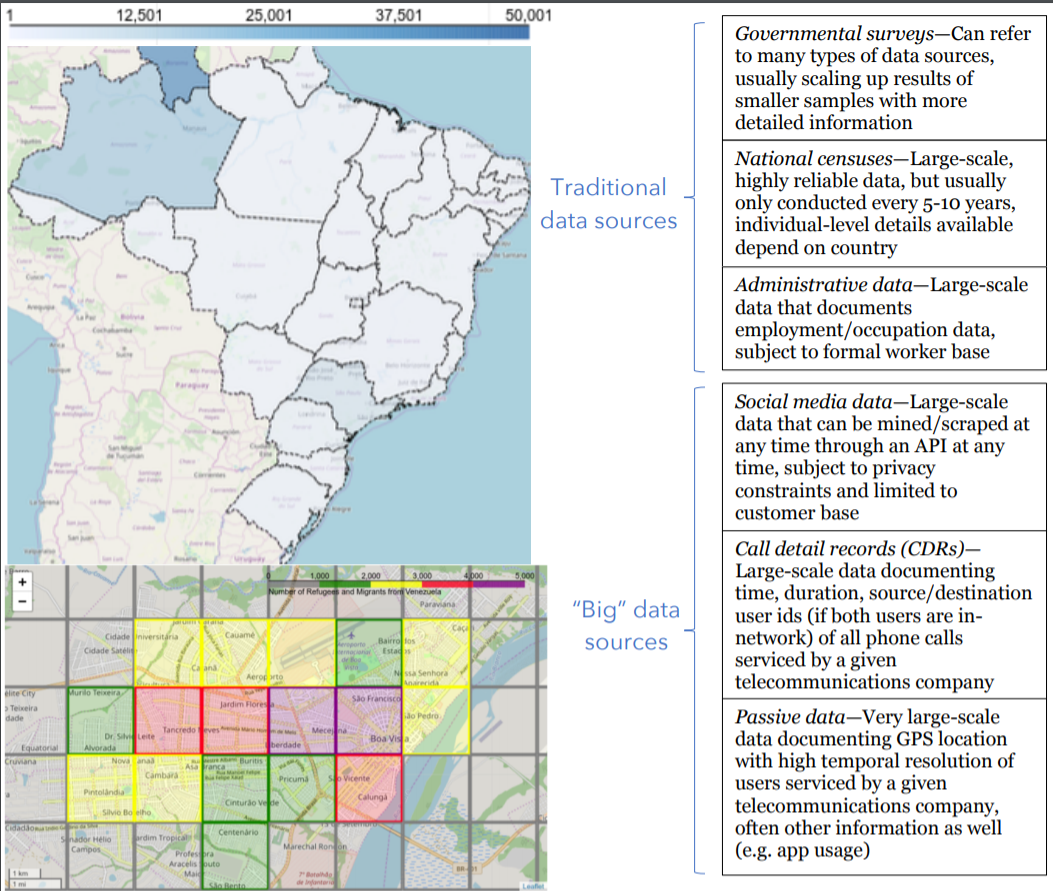Select the yellow Pintolândia grid cell
The height and width of the screenshot is (891, 1053).
tap(100, 787)
